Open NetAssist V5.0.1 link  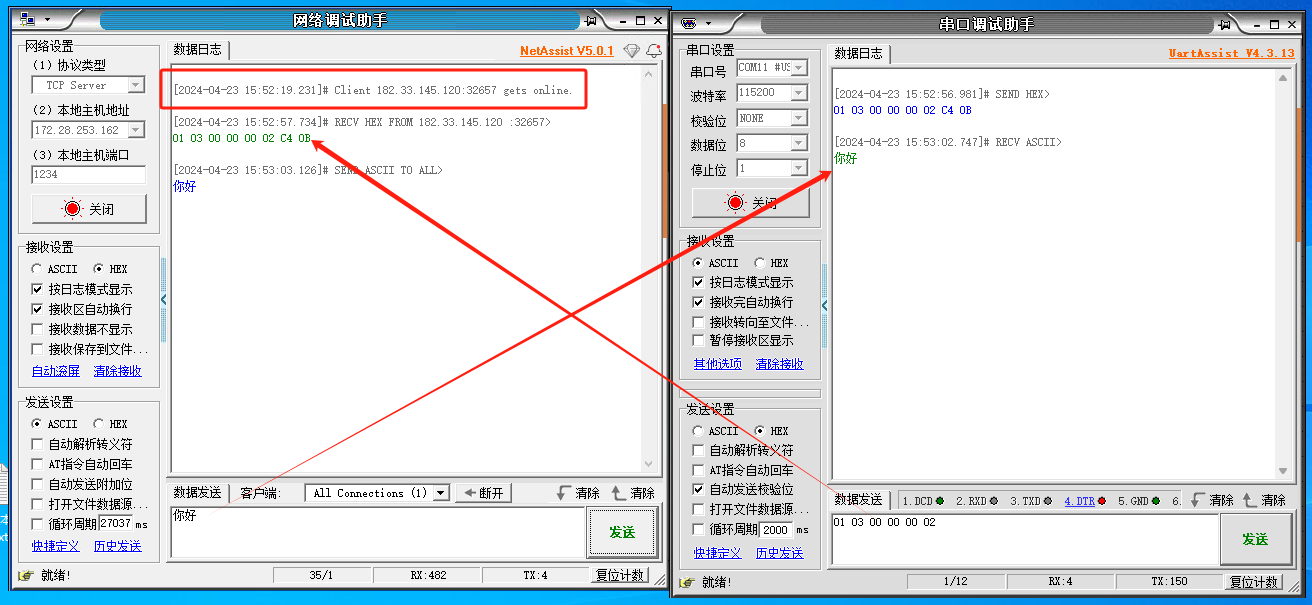(x=566, y=50)
